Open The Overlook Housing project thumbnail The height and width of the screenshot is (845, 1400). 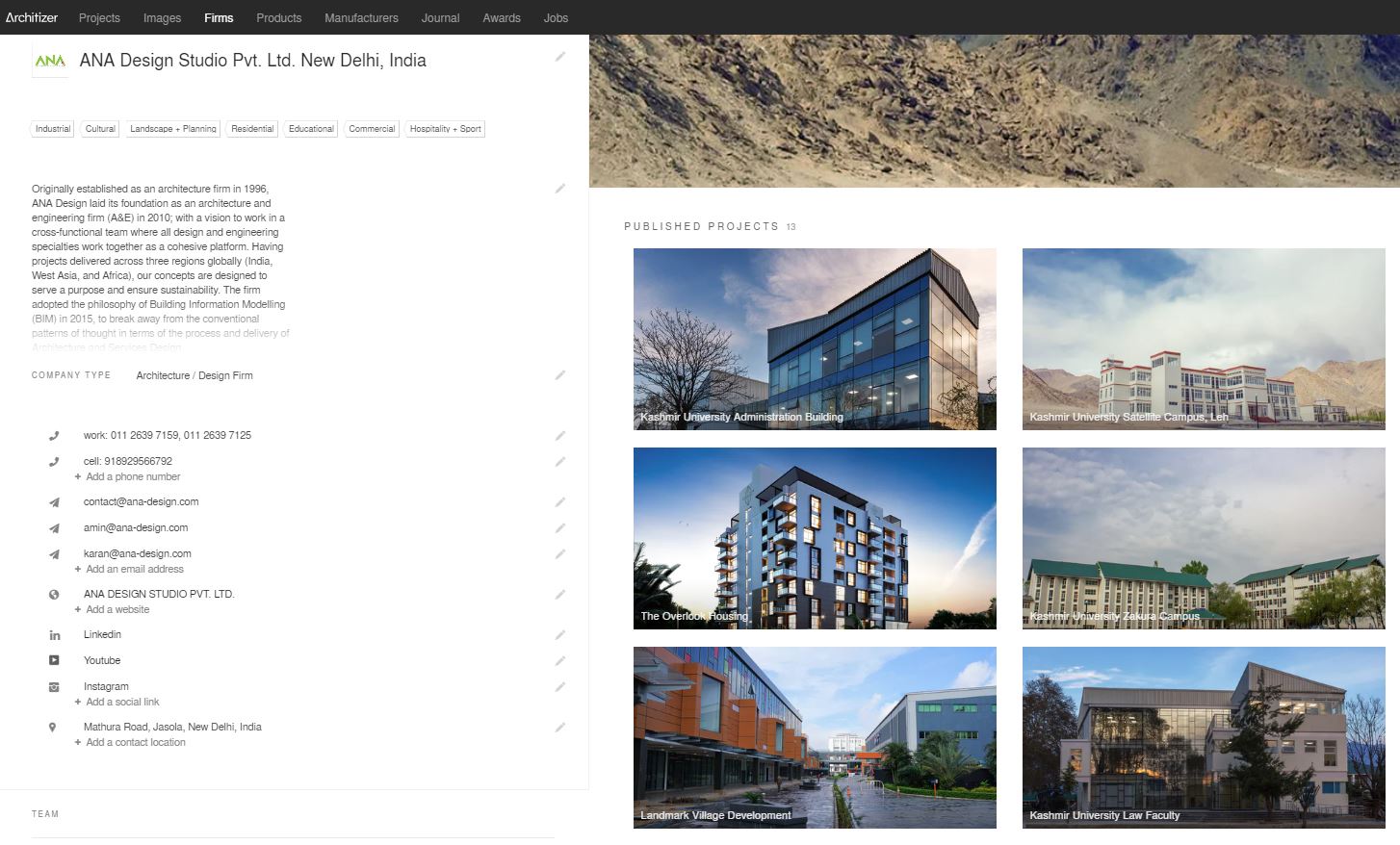click(815, 538)
